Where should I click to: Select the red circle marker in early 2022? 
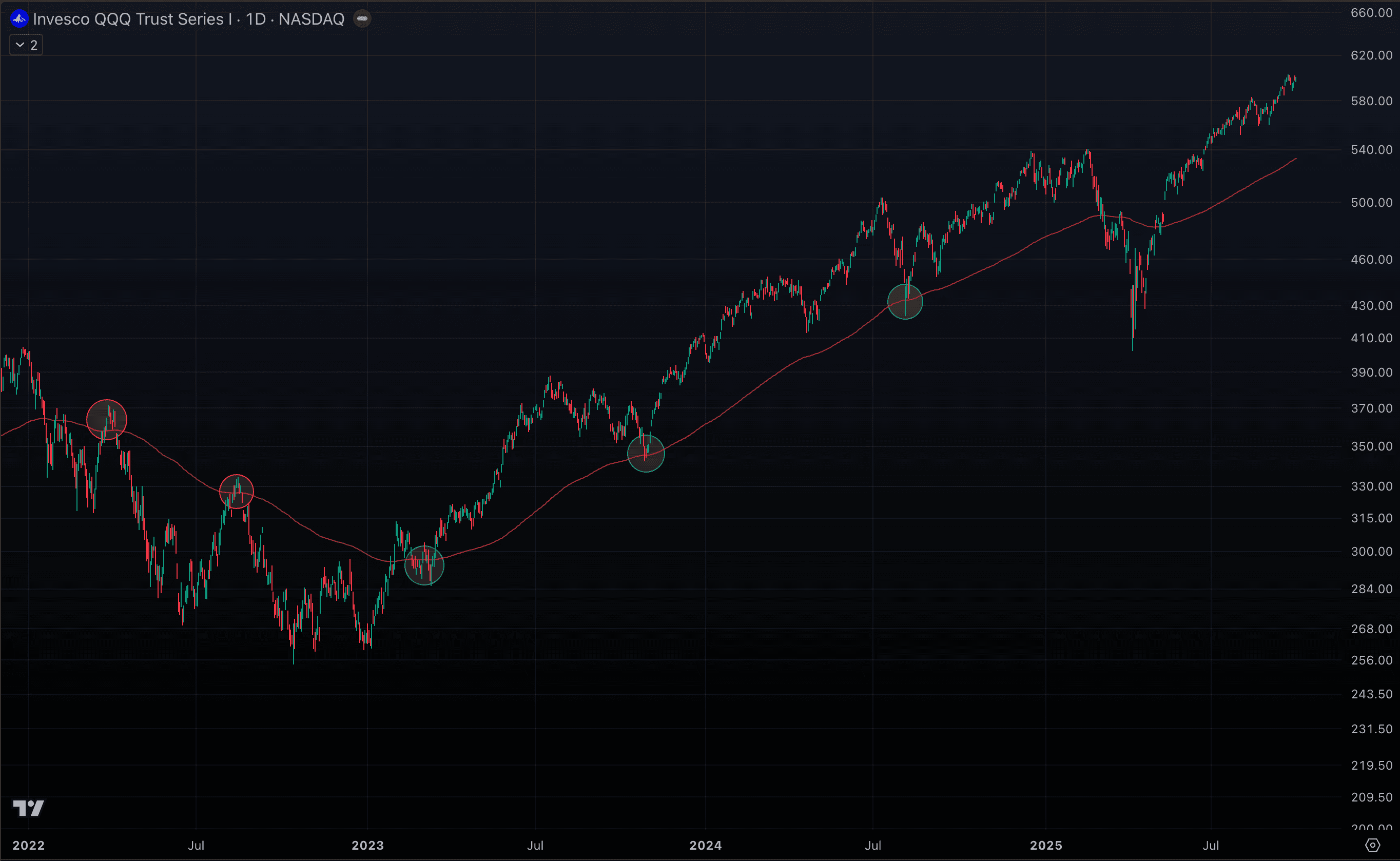(107, 420)
